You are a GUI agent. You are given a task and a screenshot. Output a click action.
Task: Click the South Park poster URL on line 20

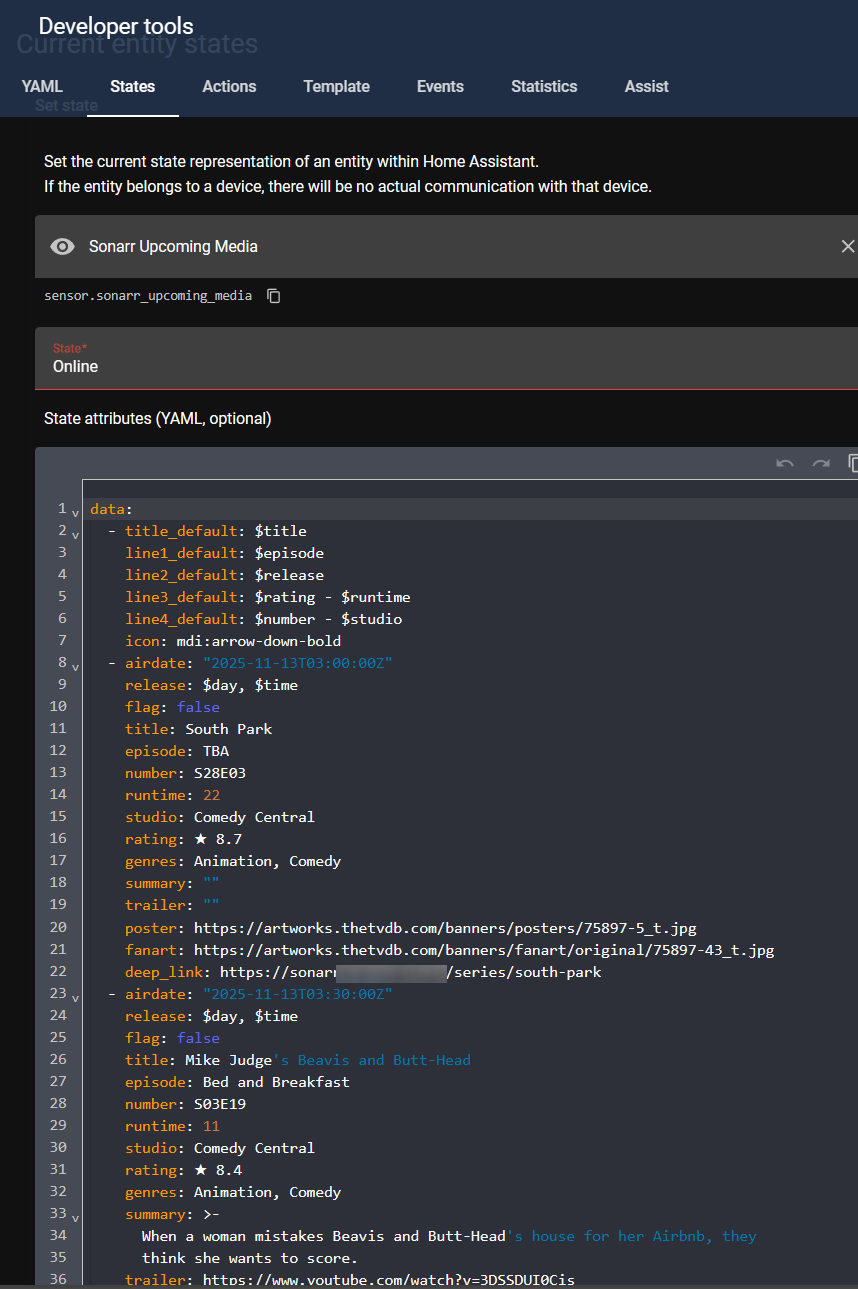click(x=444, y=928)
